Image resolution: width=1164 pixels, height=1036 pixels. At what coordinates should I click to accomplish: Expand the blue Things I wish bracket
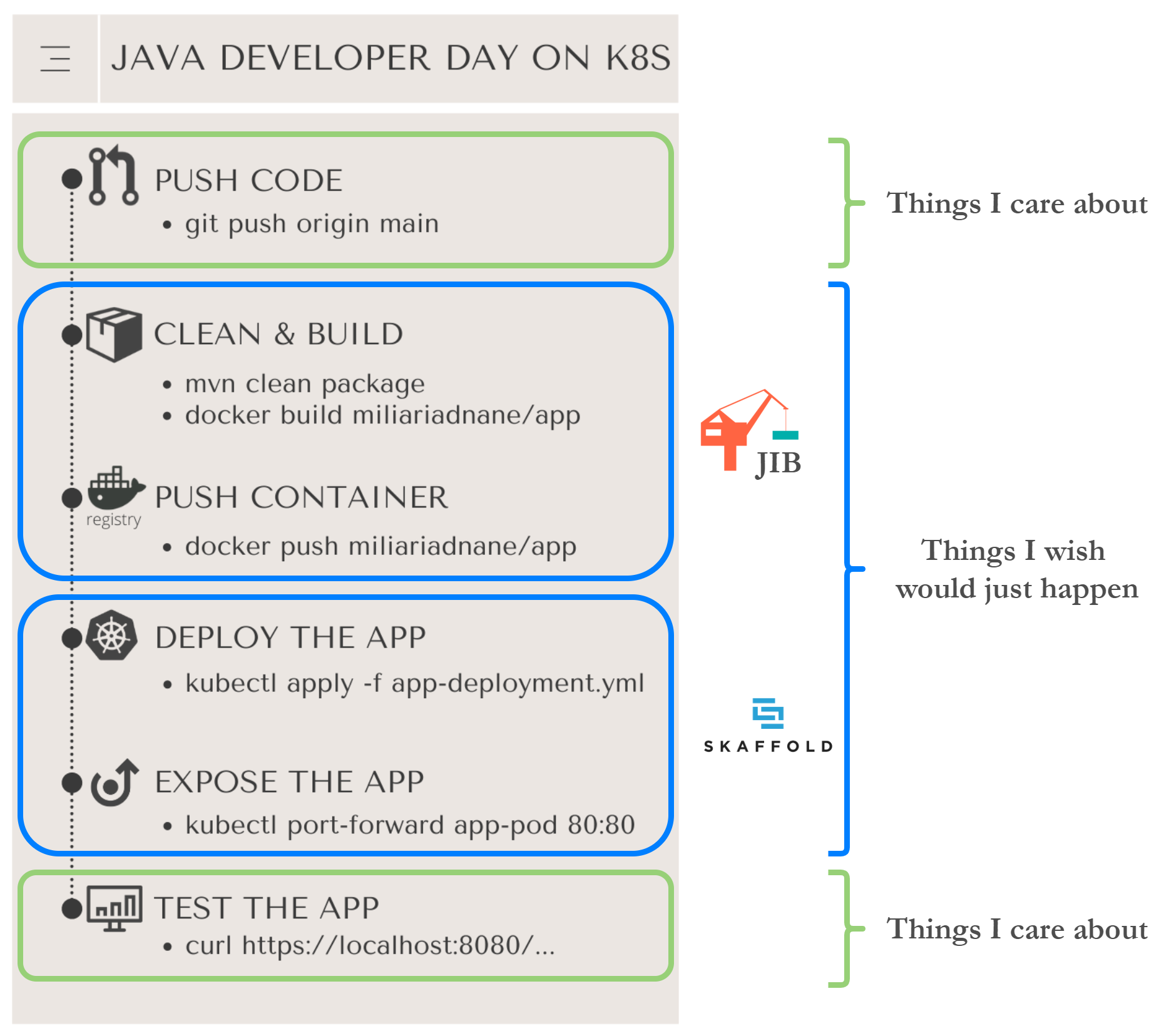point(847,569)
